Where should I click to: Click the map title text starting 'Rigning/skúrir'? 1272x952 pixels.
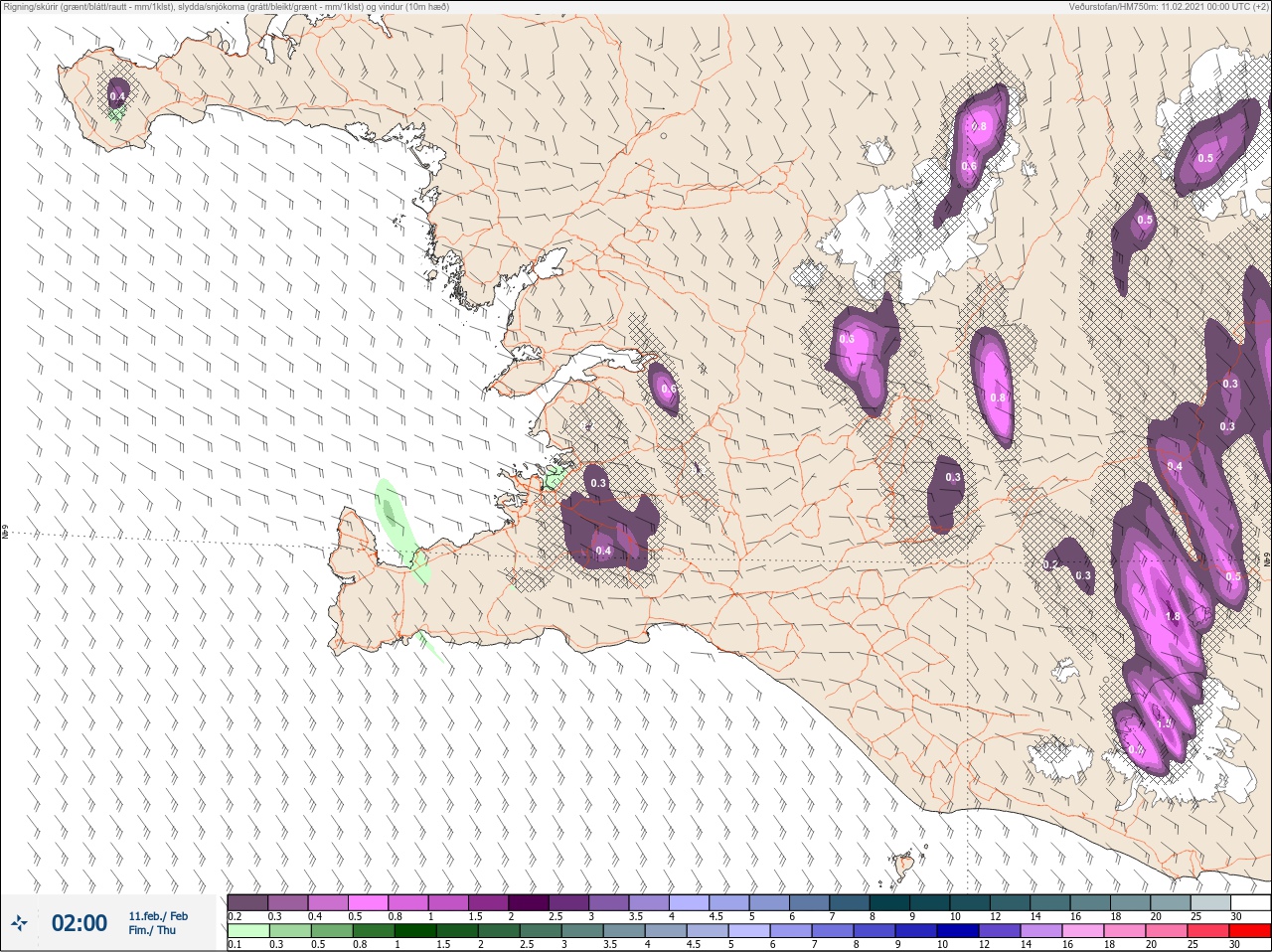click(x=227, y=7)
